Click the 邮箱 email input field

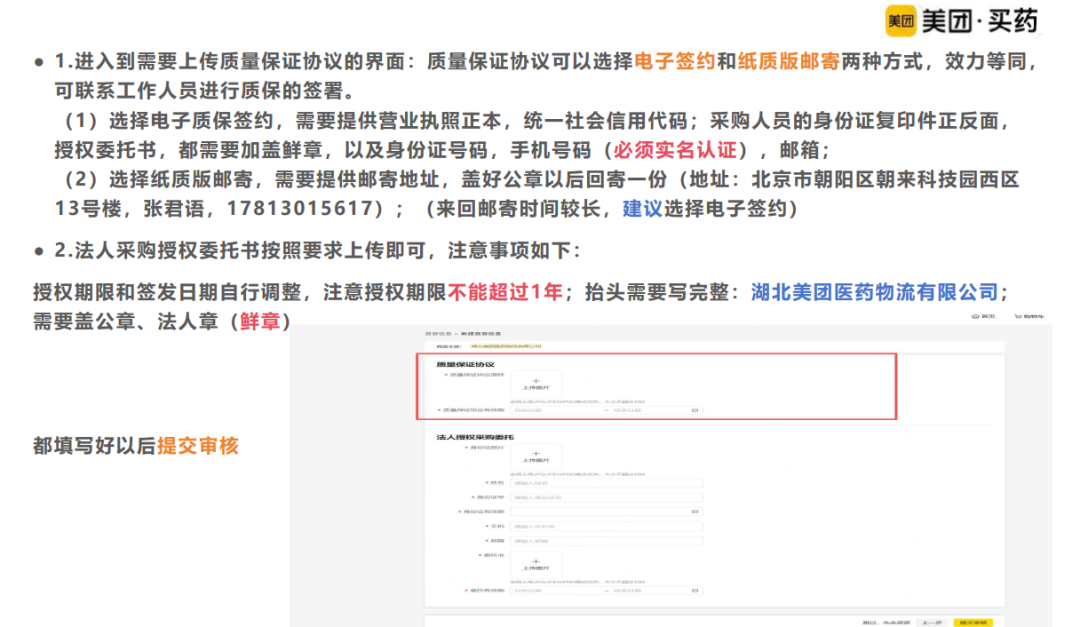click(606, 541)
